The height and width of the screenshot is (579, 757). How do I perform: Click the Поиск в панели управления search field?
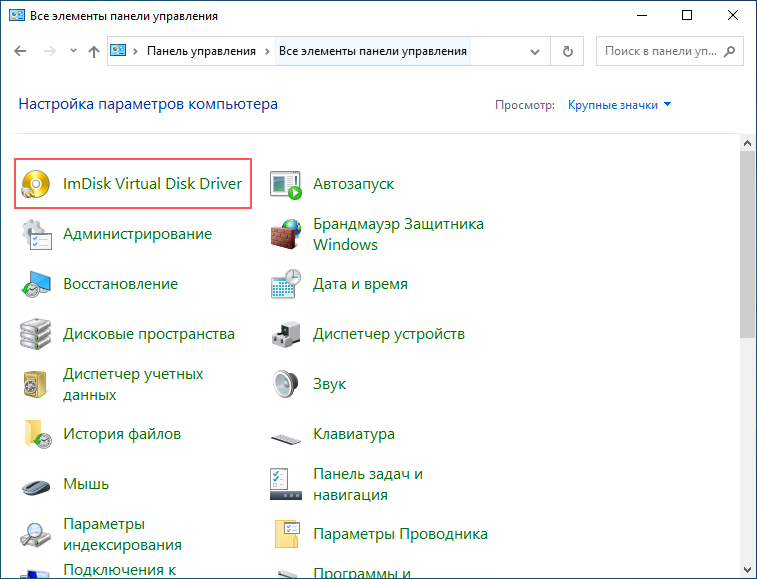pos(670,51)
